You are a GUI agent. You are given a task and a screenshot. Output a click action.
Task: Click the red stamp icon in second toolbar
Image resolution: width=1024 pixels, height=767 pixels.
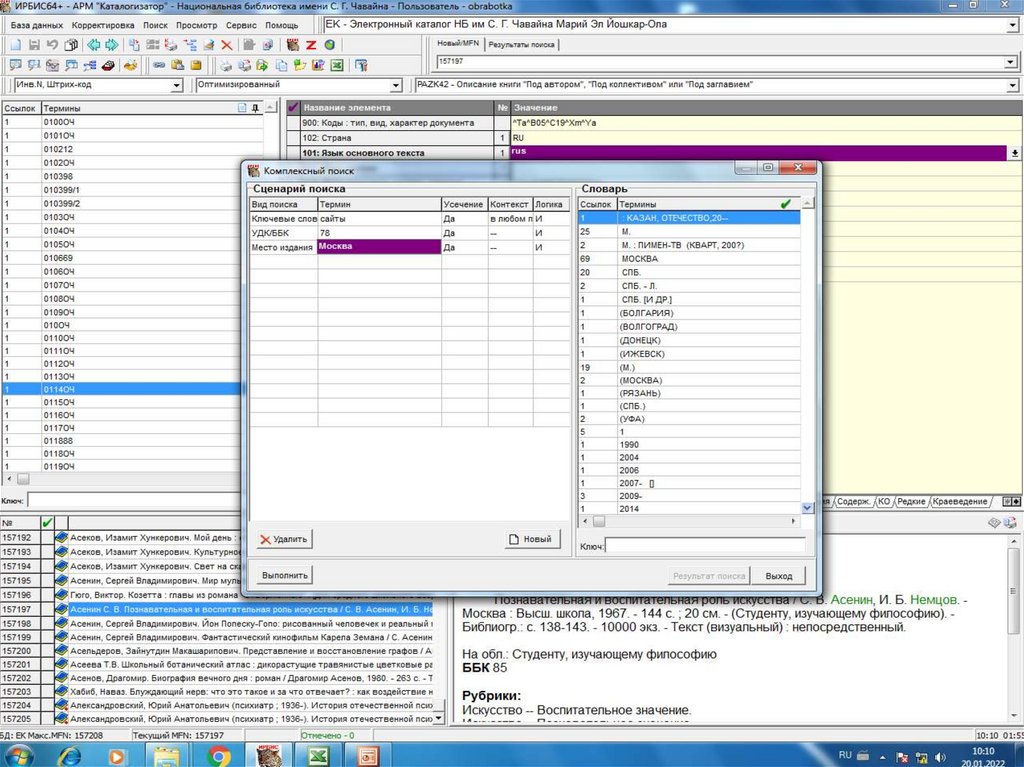[108, 65]
